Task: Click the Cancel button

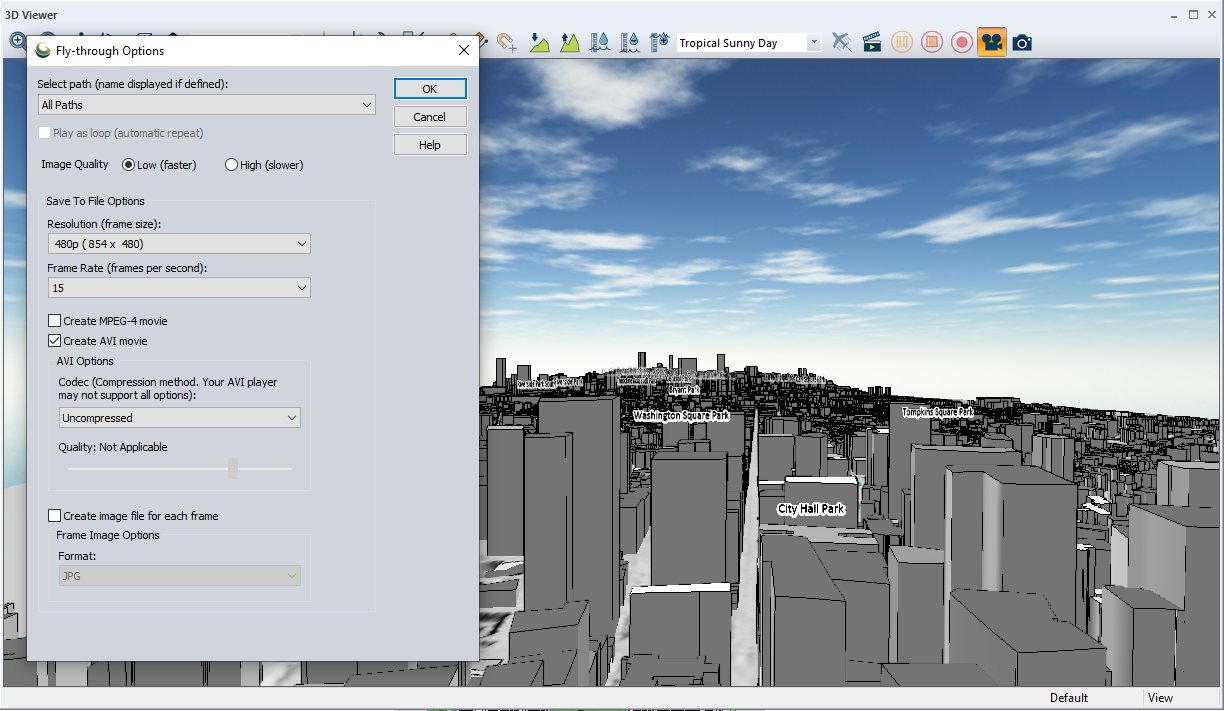Action: coord(430,117)
